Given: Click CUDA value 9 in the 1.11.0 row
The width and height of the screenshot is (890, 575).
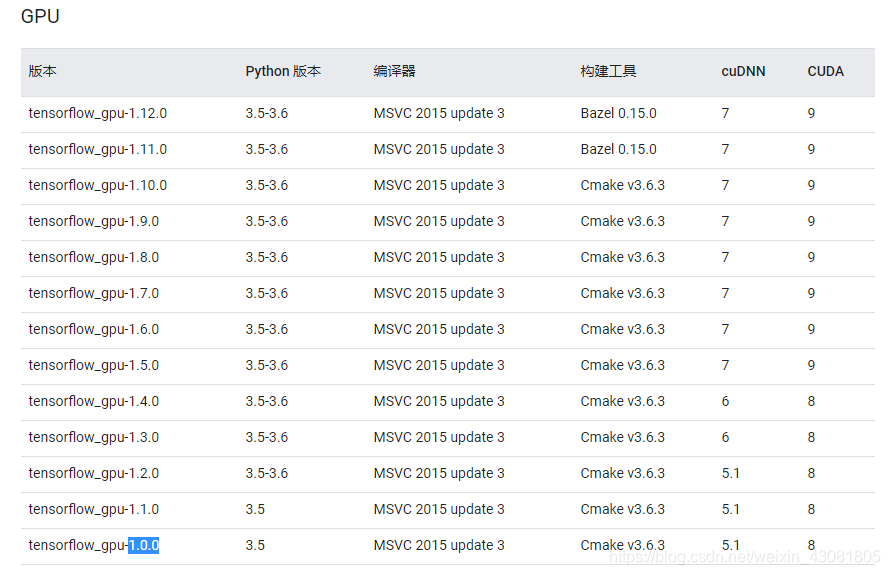Looking at the screenshot, I should pos(811,149).
